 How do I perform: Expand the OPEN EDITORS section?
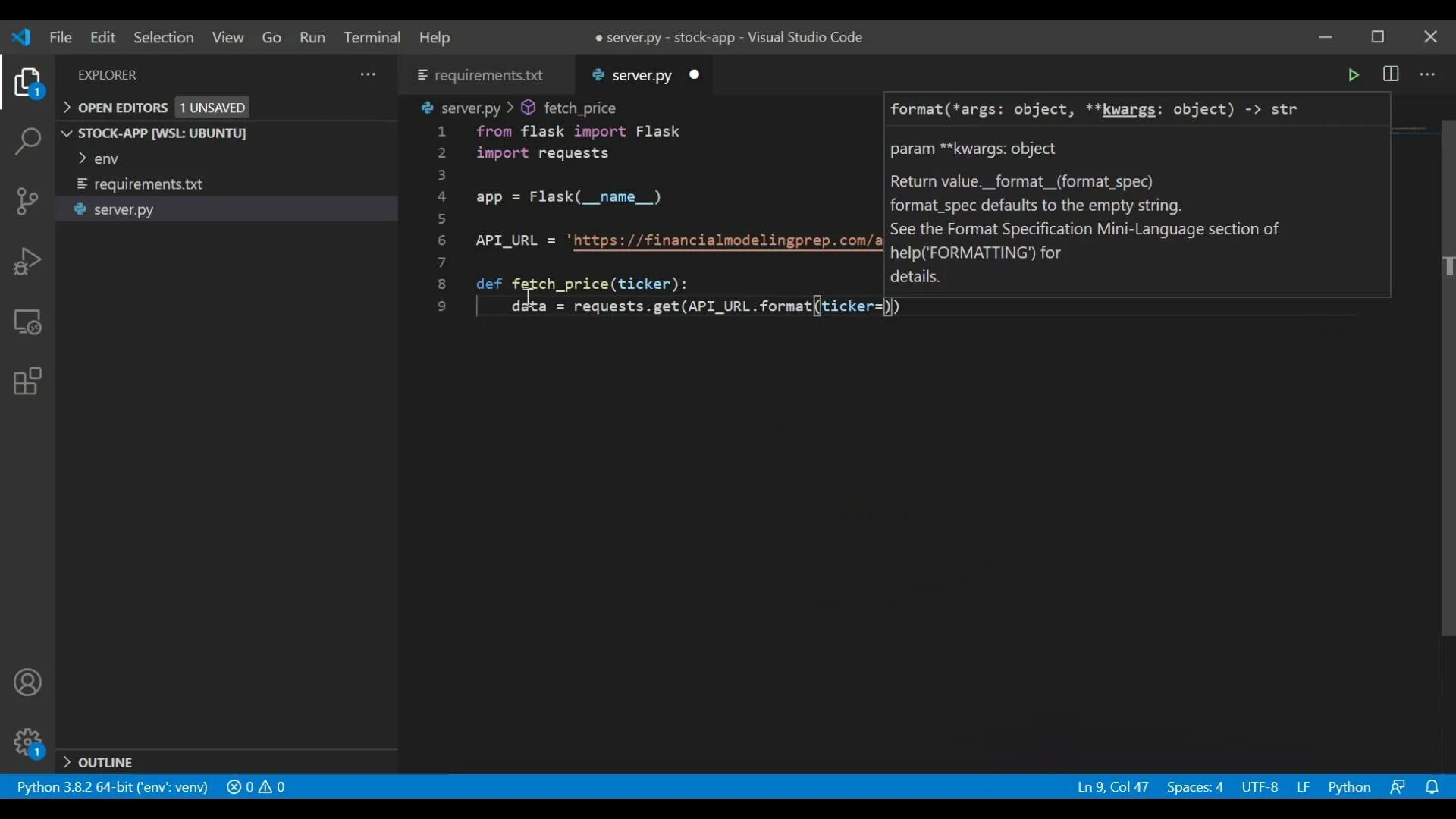click(x=122, y=108)
